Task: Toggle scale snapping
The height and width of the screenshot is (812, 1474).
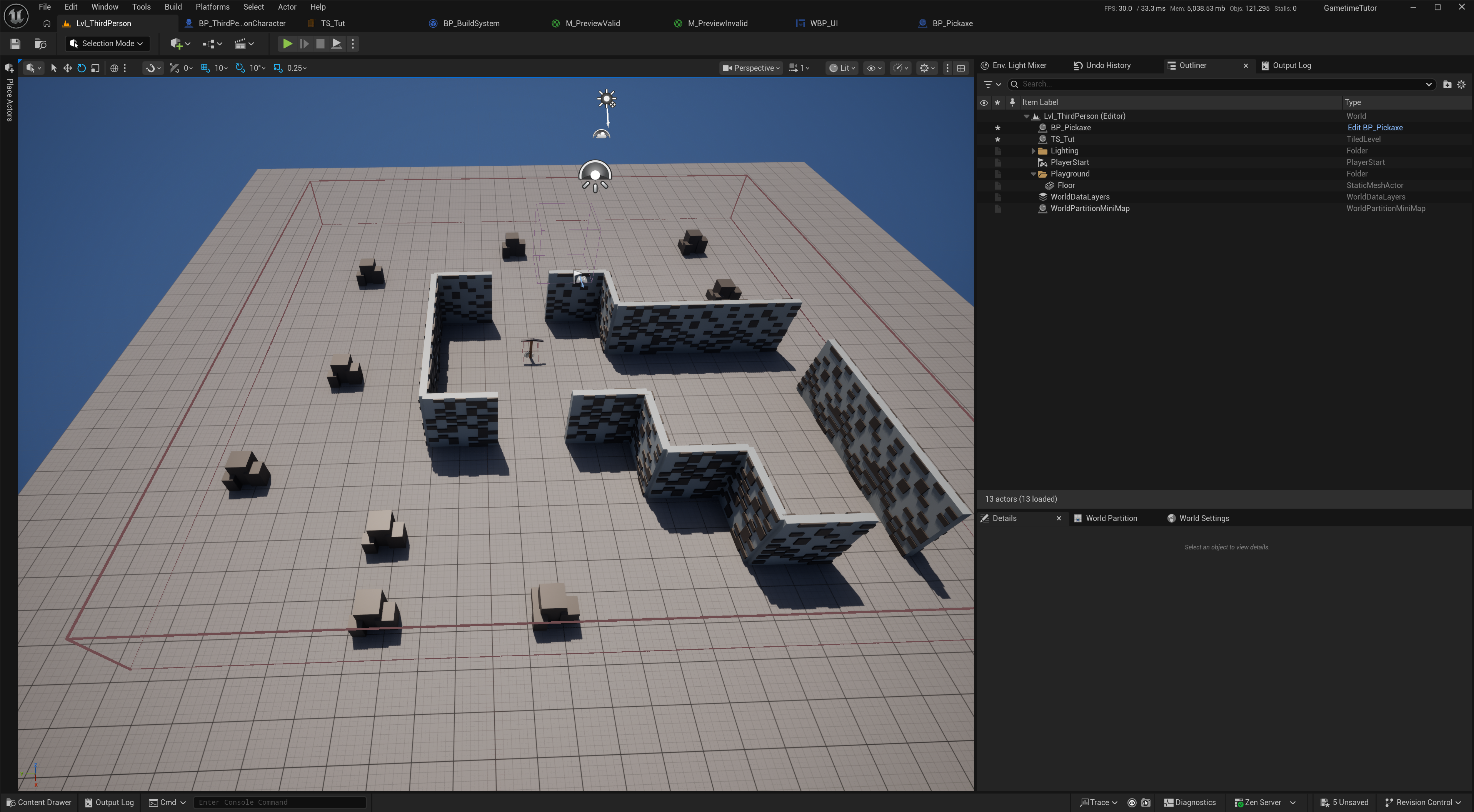Action: [278, 68]
